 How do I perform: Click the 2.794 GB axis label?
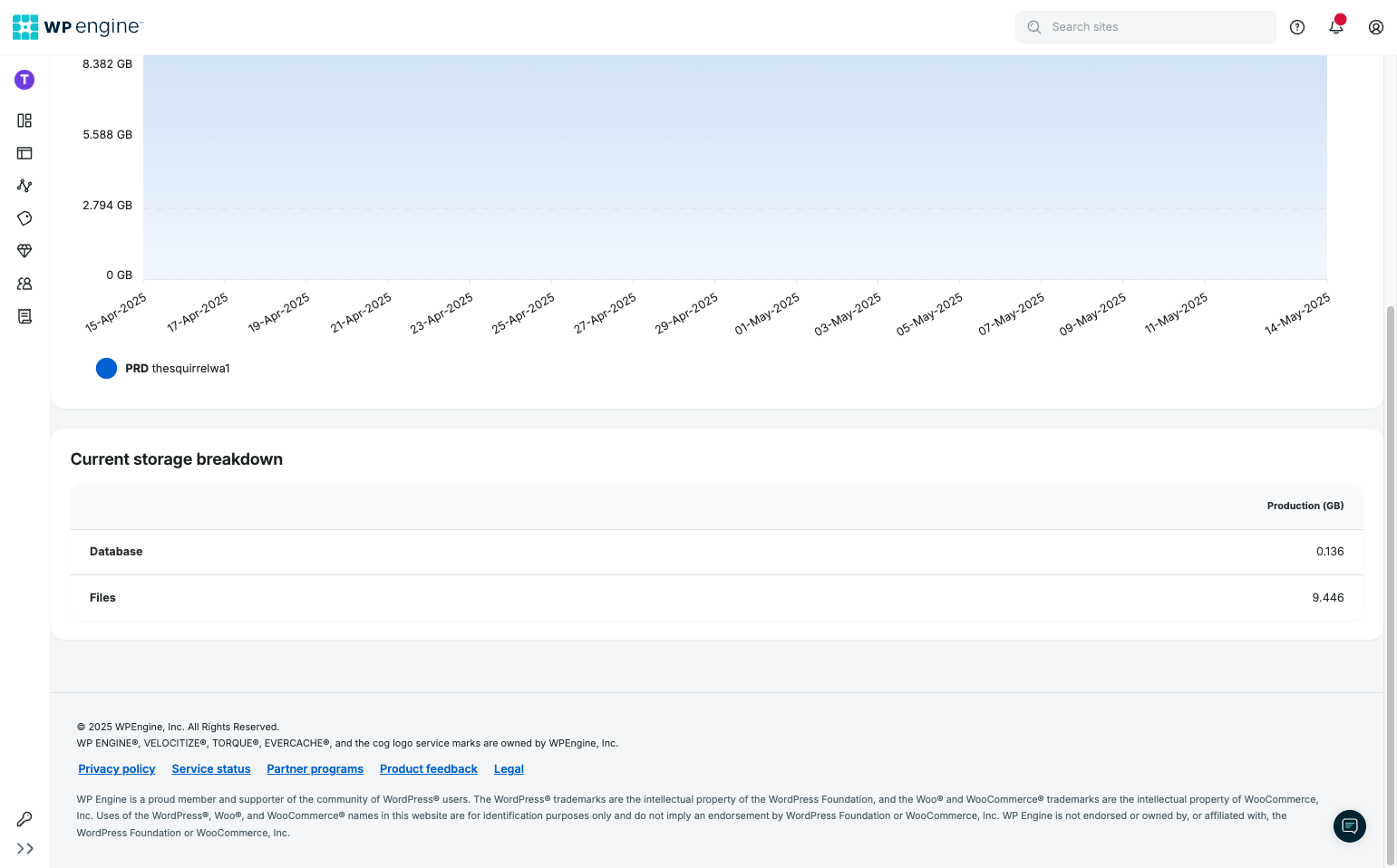point(107,206)
